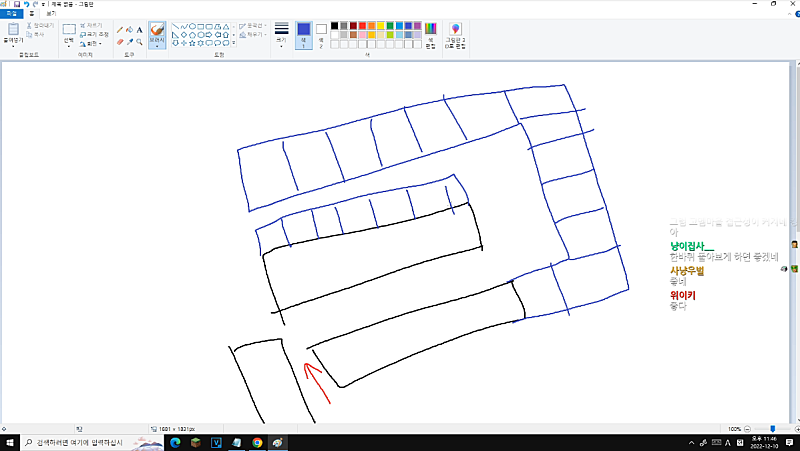Image resolution: width=800 pixels, height=451 pixels.
Task: Open the shape Outline dropdown
Action: point(253,26)
